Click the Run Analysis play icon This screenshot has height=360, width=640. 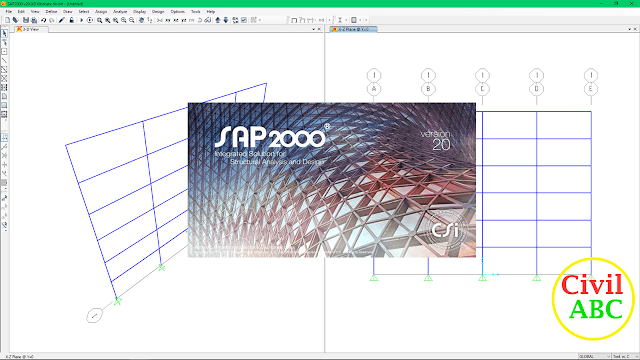click(81, 20)
